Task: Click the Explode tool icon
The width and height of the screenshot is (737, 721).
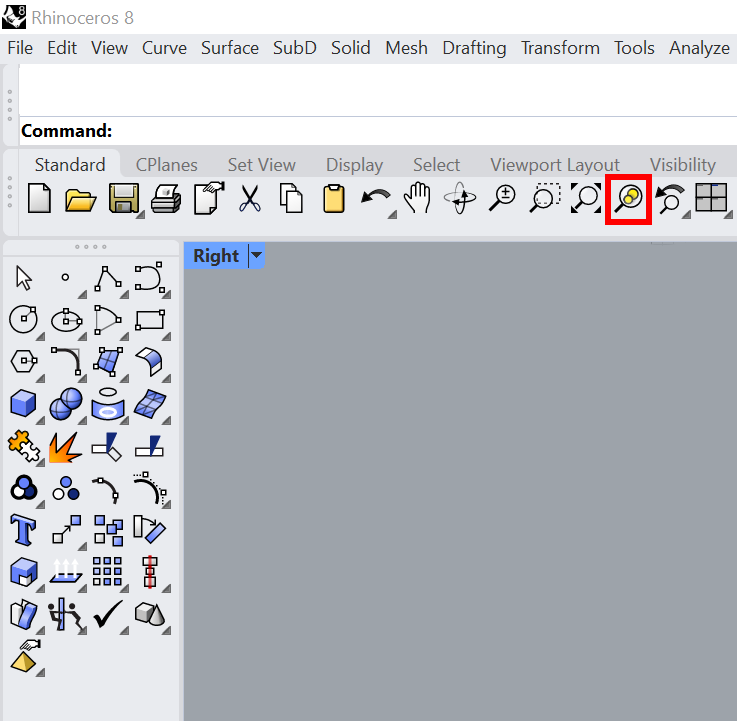Action: pos(65,446)
